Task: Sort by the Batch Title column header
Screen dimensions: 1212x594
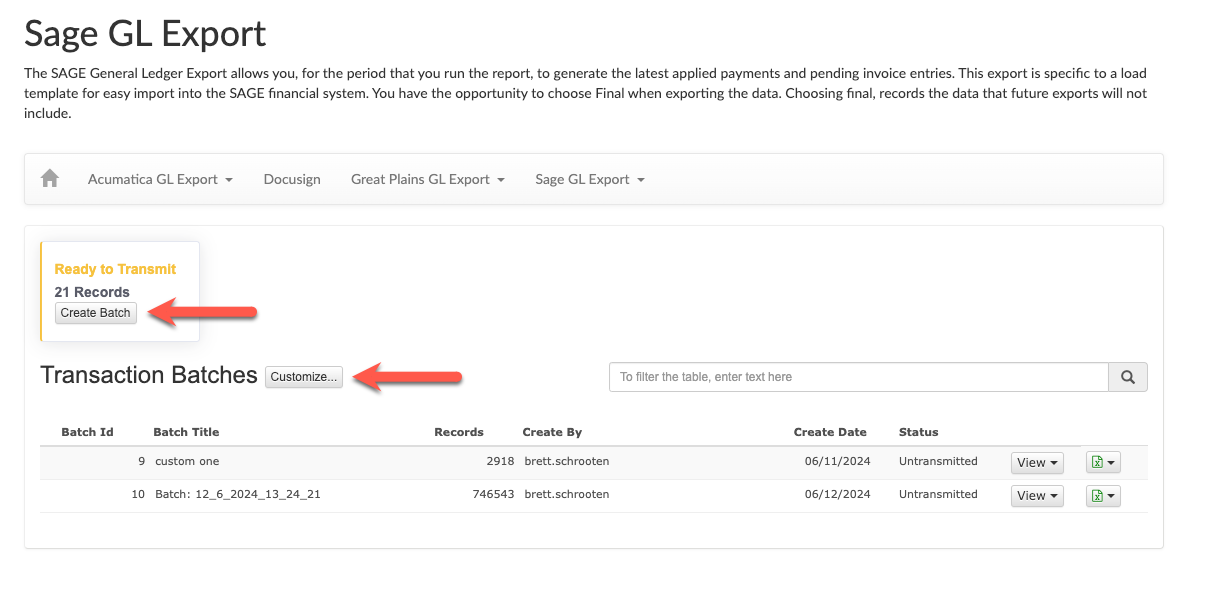Action: 186,432
